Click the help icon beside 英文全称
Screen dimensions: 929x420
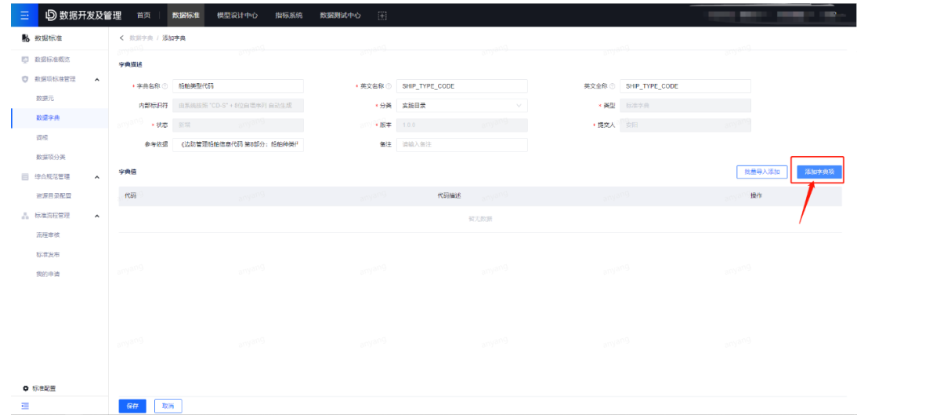(613, 86)
